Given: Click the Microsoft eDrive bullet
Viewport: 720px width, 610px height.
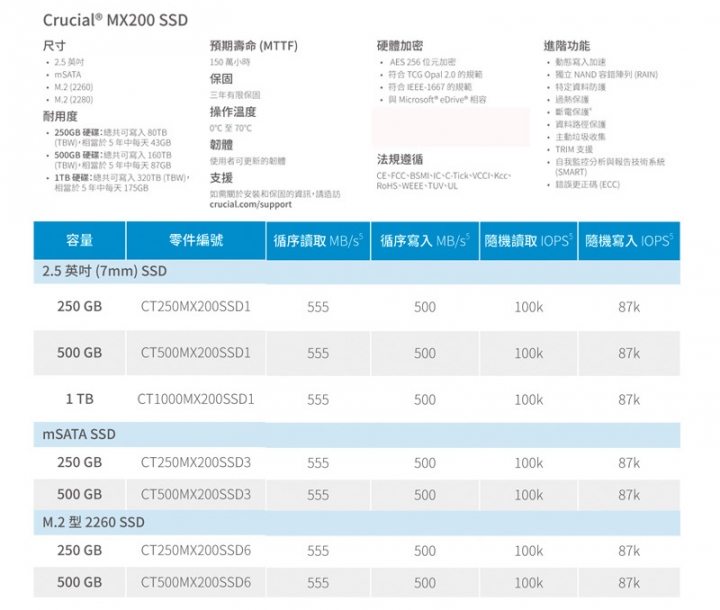Looking at the screenshot, I should pyautogui.click(x=437, y=100).
